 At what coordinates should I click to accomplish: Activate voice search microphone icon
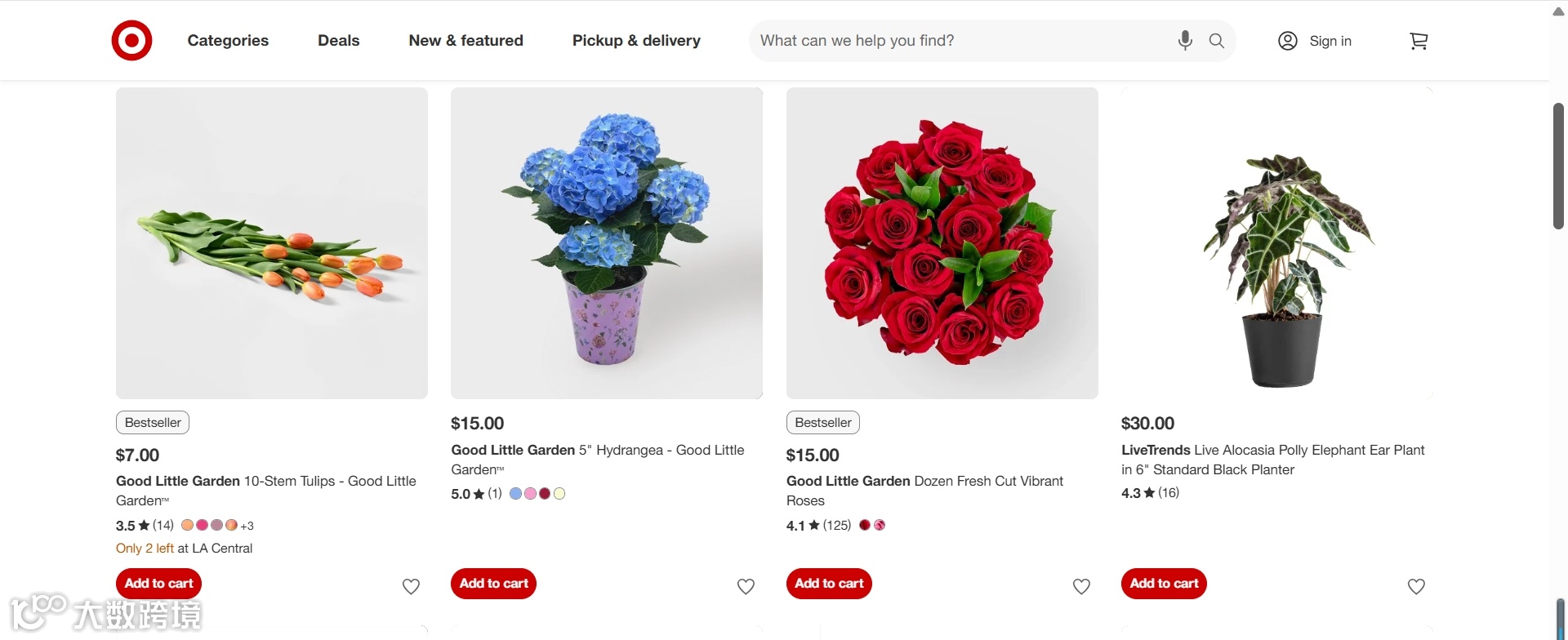point(1185,40)
